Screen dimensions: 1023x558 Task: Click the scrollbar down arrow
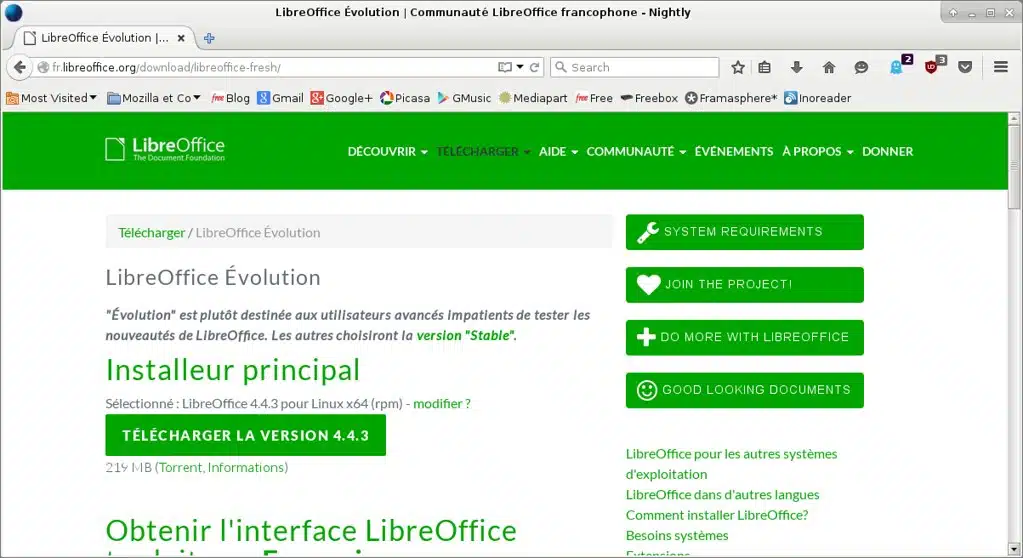coord(1014,550)
